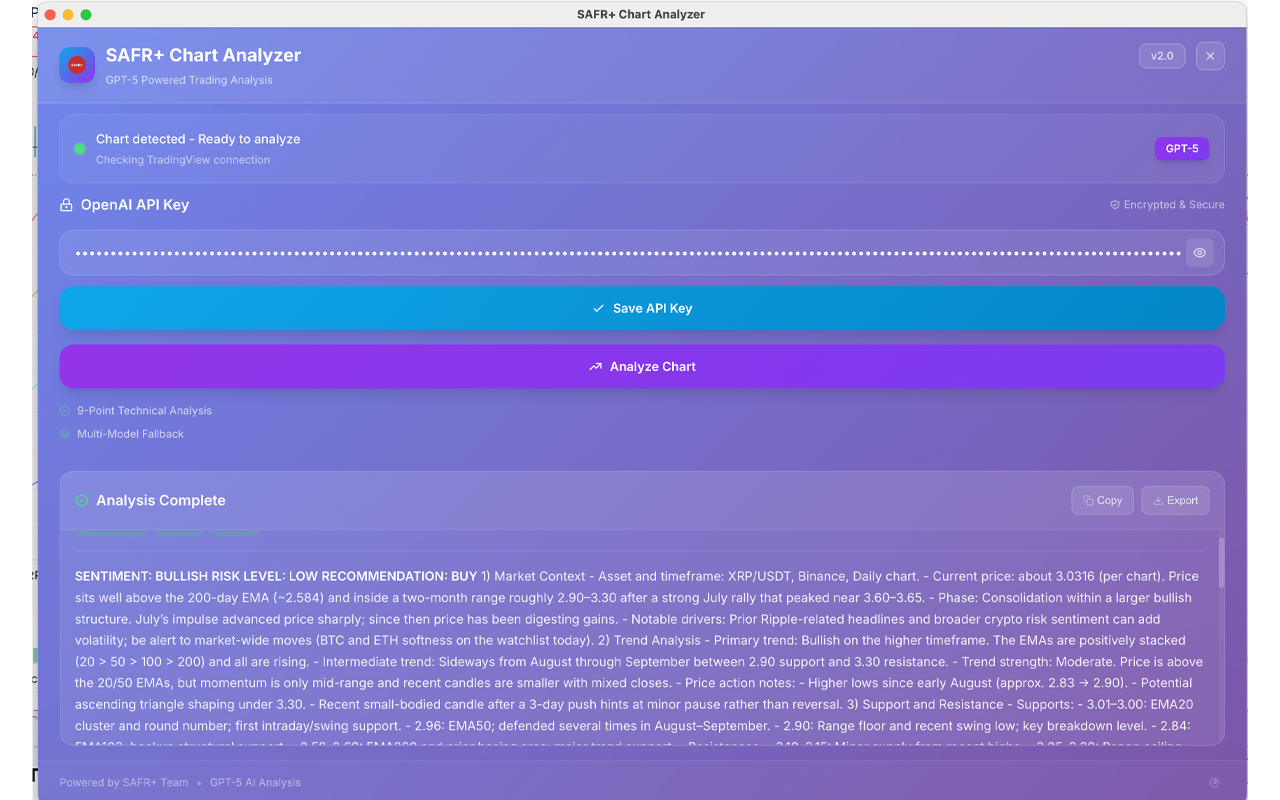Click the footer icon at bottom right
The width and height of the screenshot is (1280, 800).
[x=1214, y=783]
